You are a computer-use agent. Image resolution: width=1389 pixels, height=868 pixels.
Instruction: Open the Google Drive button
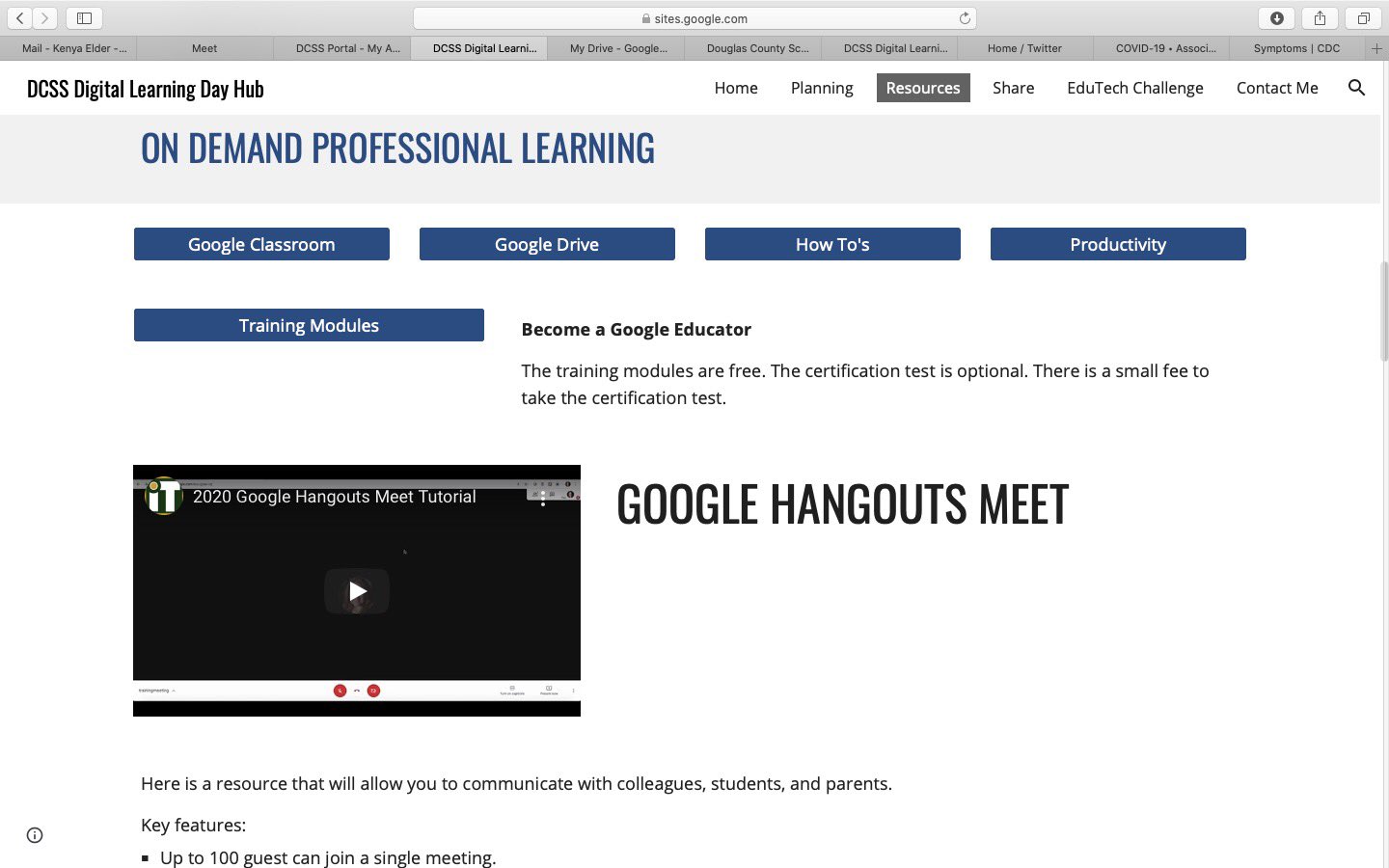pos(547,244)
